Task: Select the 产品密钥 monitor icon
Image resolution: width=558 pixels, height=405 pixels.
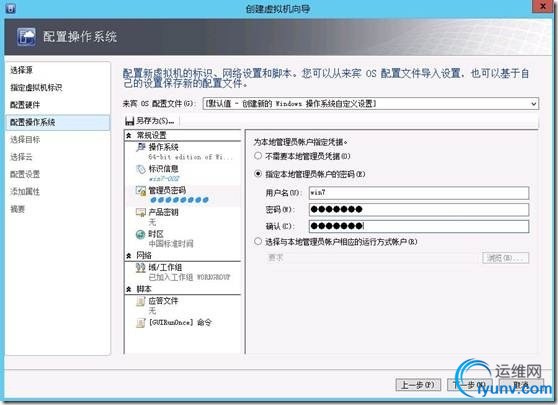Action: point(141,212)
